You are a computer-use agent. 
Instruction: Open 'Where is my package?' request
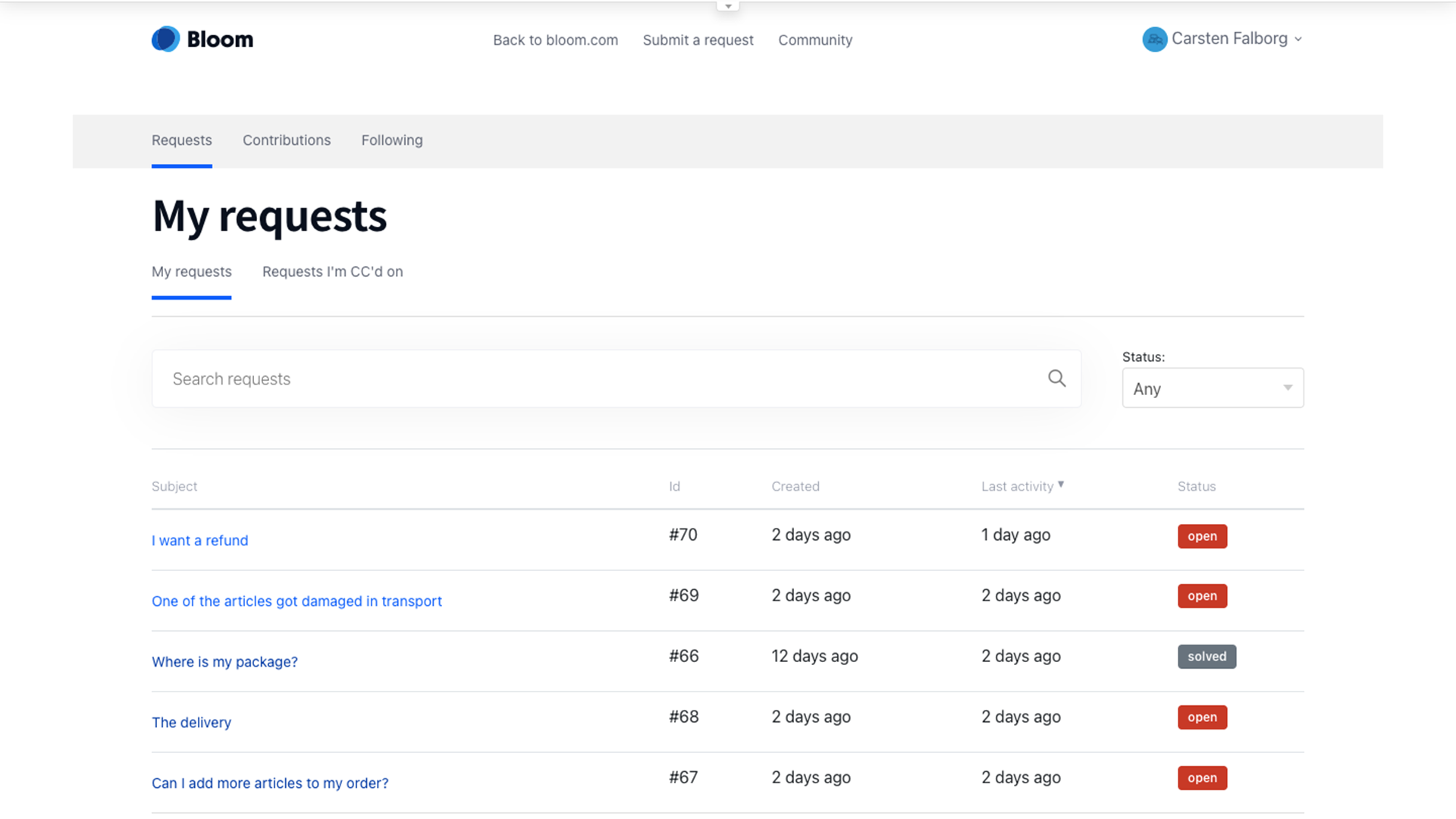point(224,662)
